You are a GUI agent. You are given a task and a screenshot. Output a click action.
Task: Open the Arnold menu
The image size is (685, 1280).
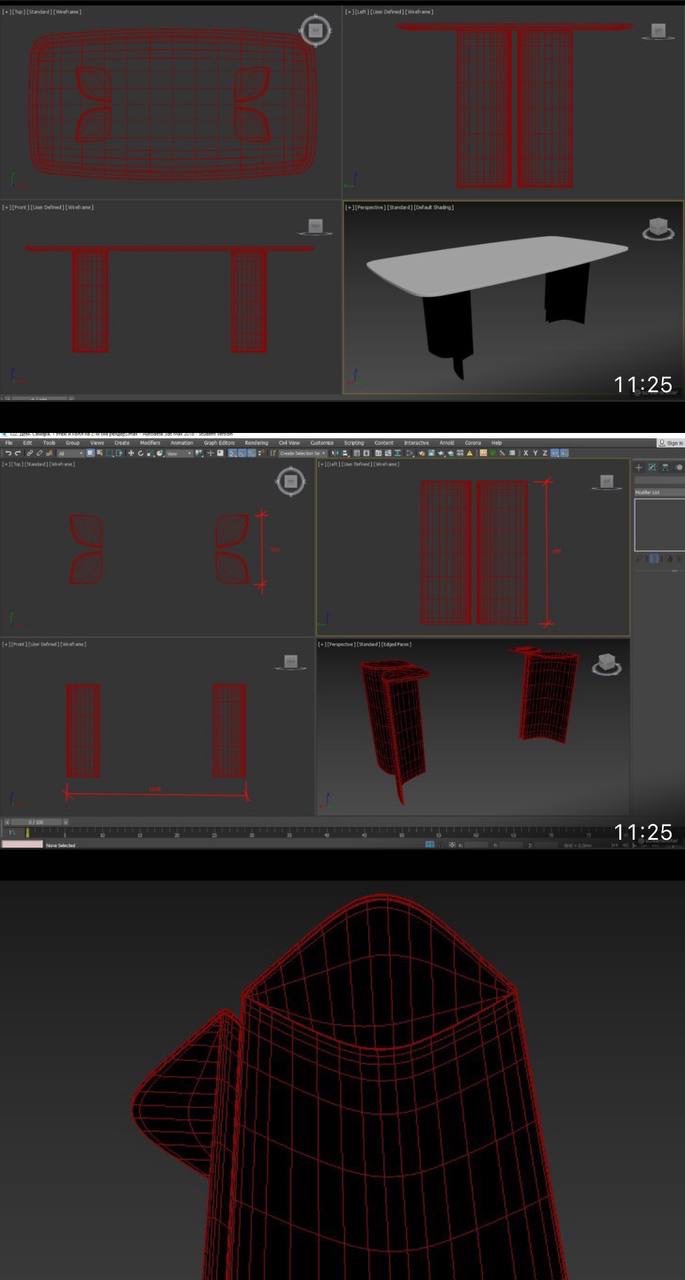(x=446, y=443)
